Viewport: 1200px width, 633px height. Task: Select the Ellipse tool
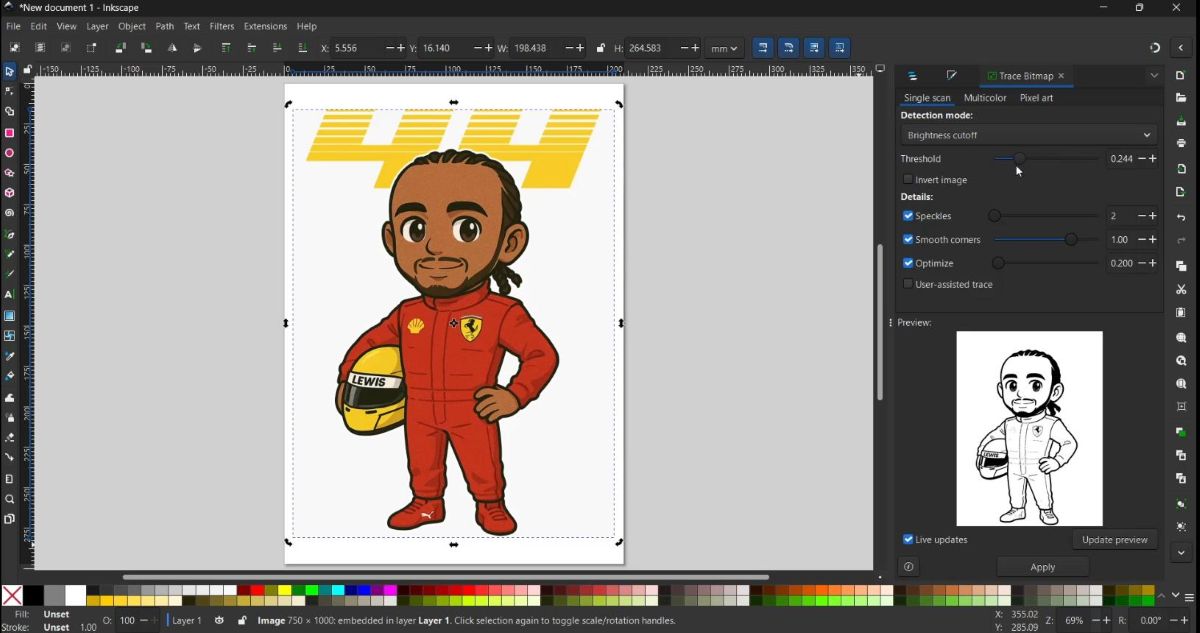11,153
